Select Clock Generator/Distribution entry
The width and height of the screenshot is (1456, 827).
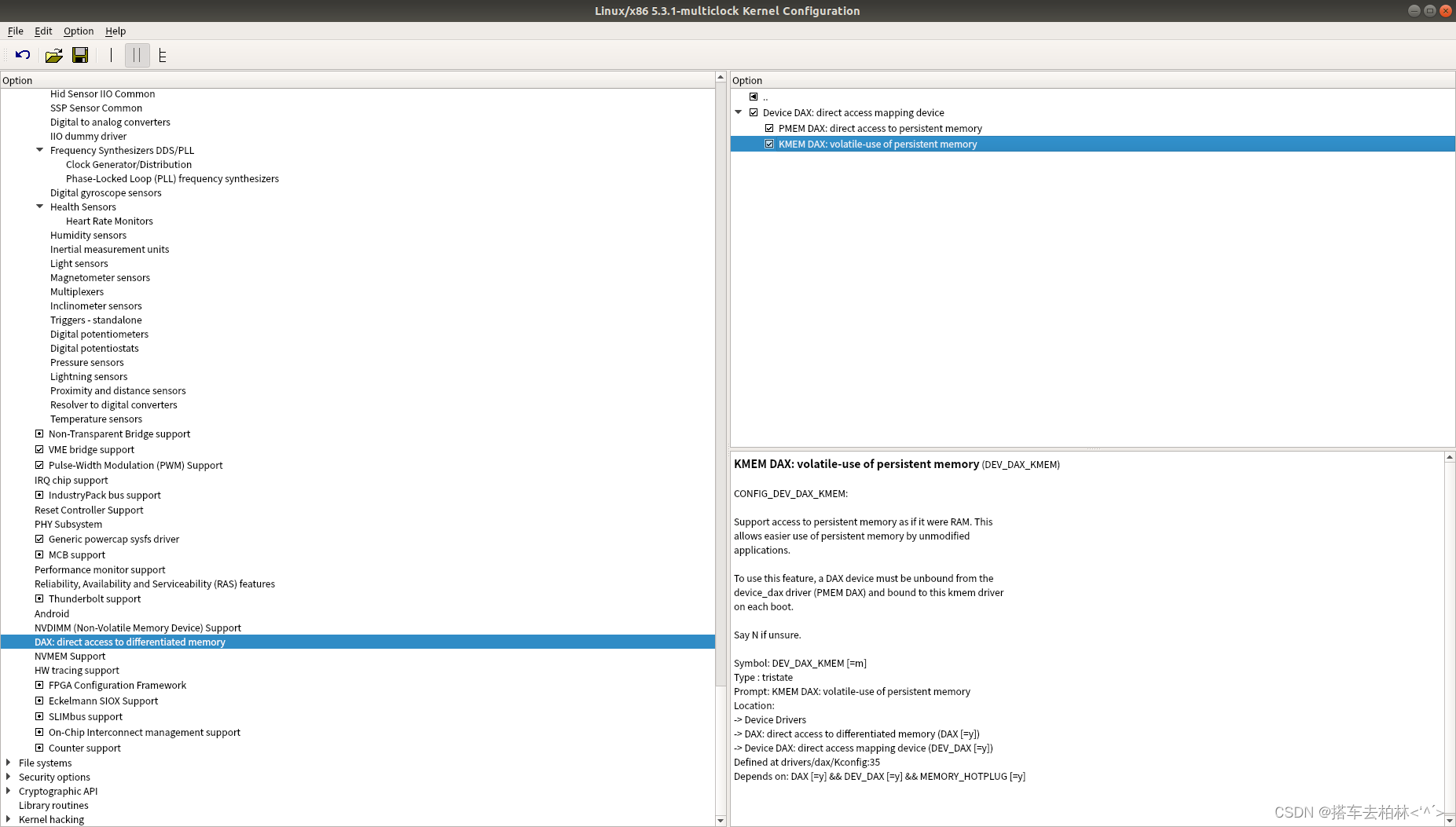129,164
